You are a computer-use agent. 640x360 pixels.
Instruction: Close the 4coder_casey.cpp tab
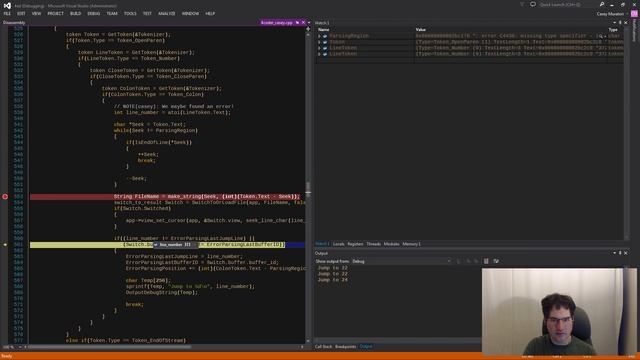pyautogui.click(x=303, y=22)
